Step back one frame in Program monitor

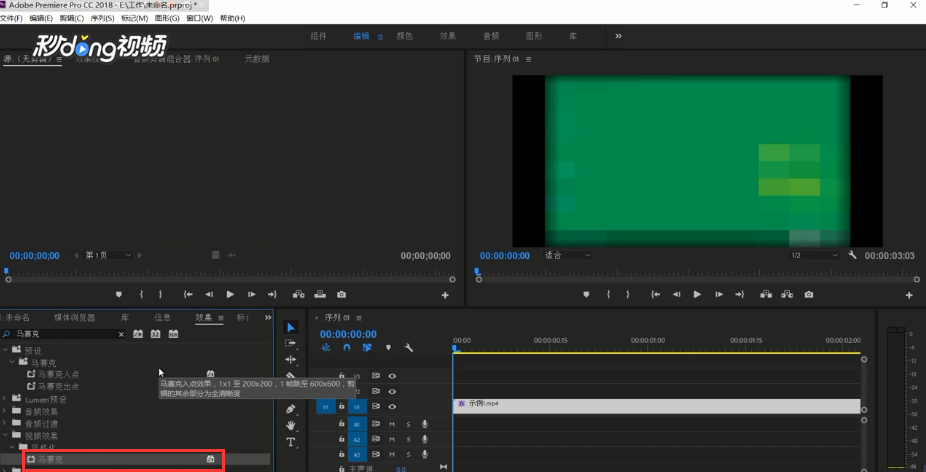tap(676, 294)
